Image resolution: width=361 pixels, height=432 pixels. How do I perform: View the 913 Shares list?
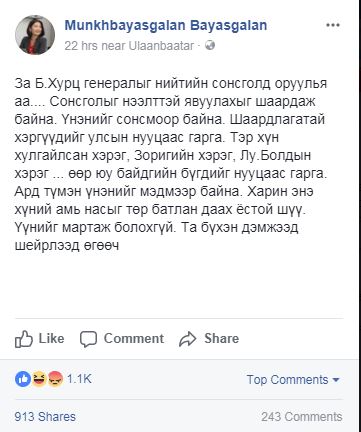[45, 417]
